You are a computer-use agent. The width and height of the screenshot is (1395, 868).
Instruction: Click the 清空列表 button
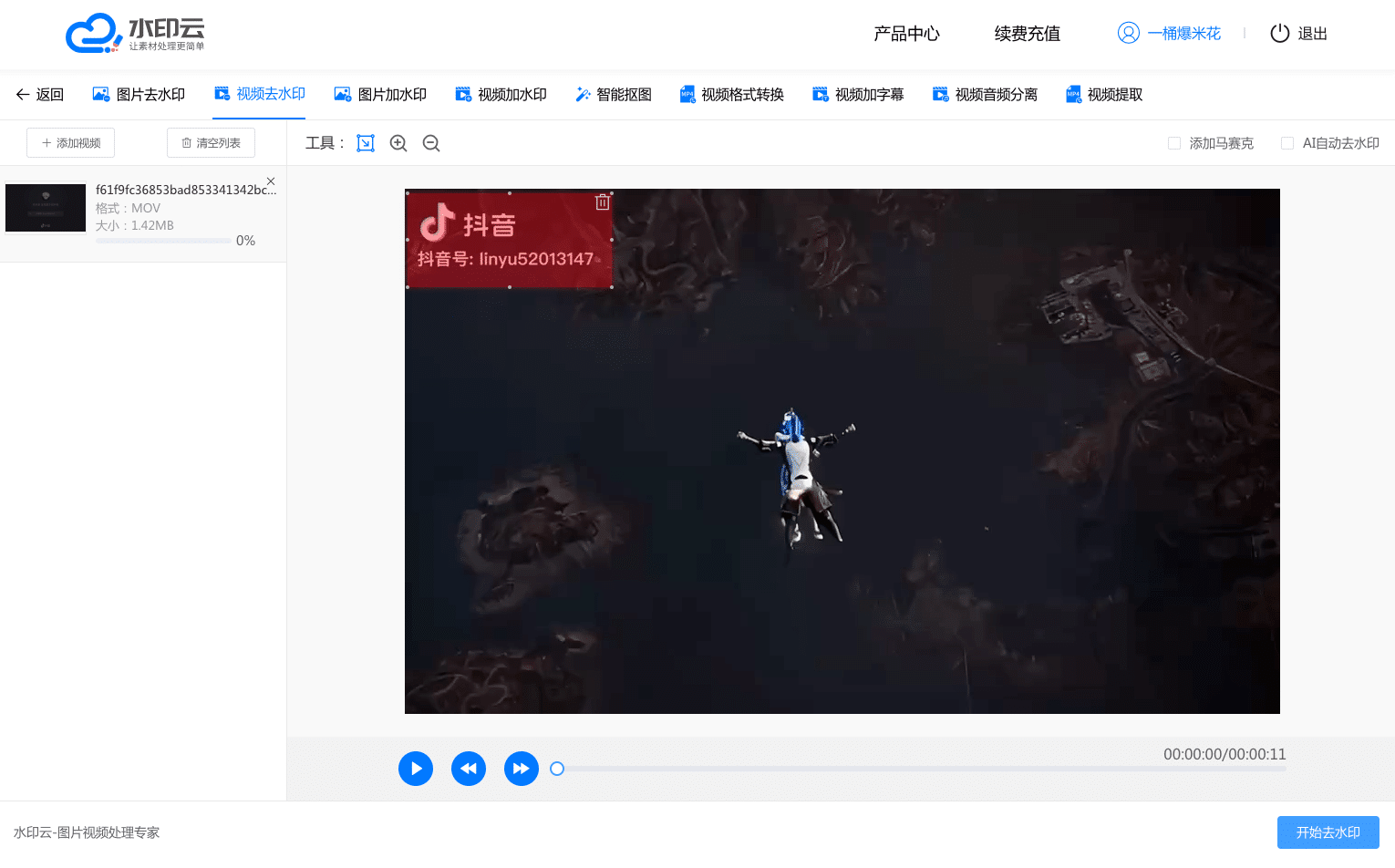pyautogui.click(x=211, y=143)
